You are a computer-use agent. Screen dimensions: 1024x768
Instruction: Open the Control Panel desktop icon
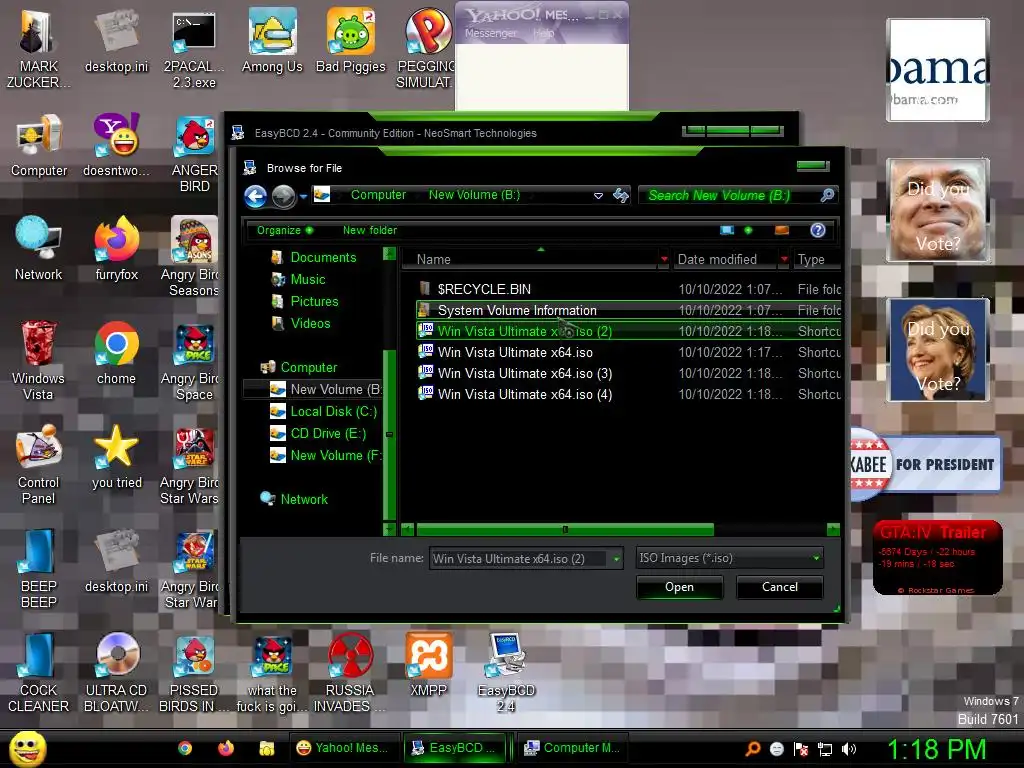pos(38,464)
